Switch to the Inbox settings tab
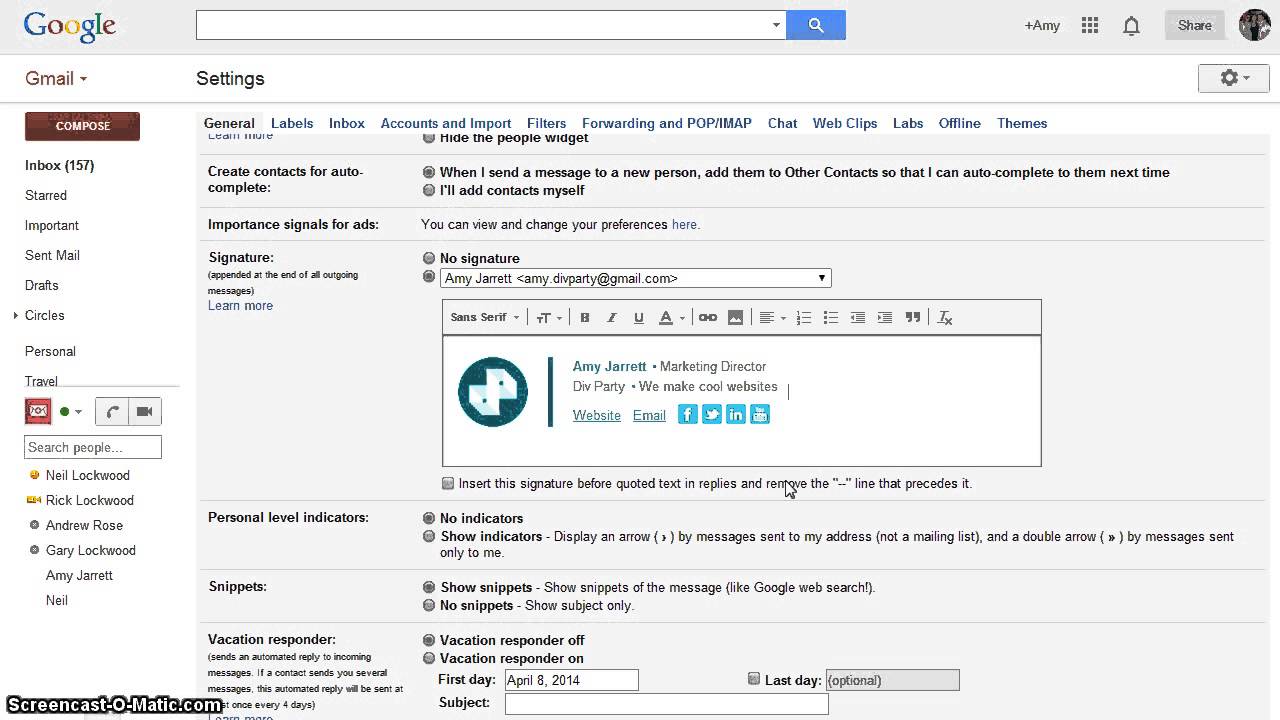The image size is (1280, 720). coord(347,123)
